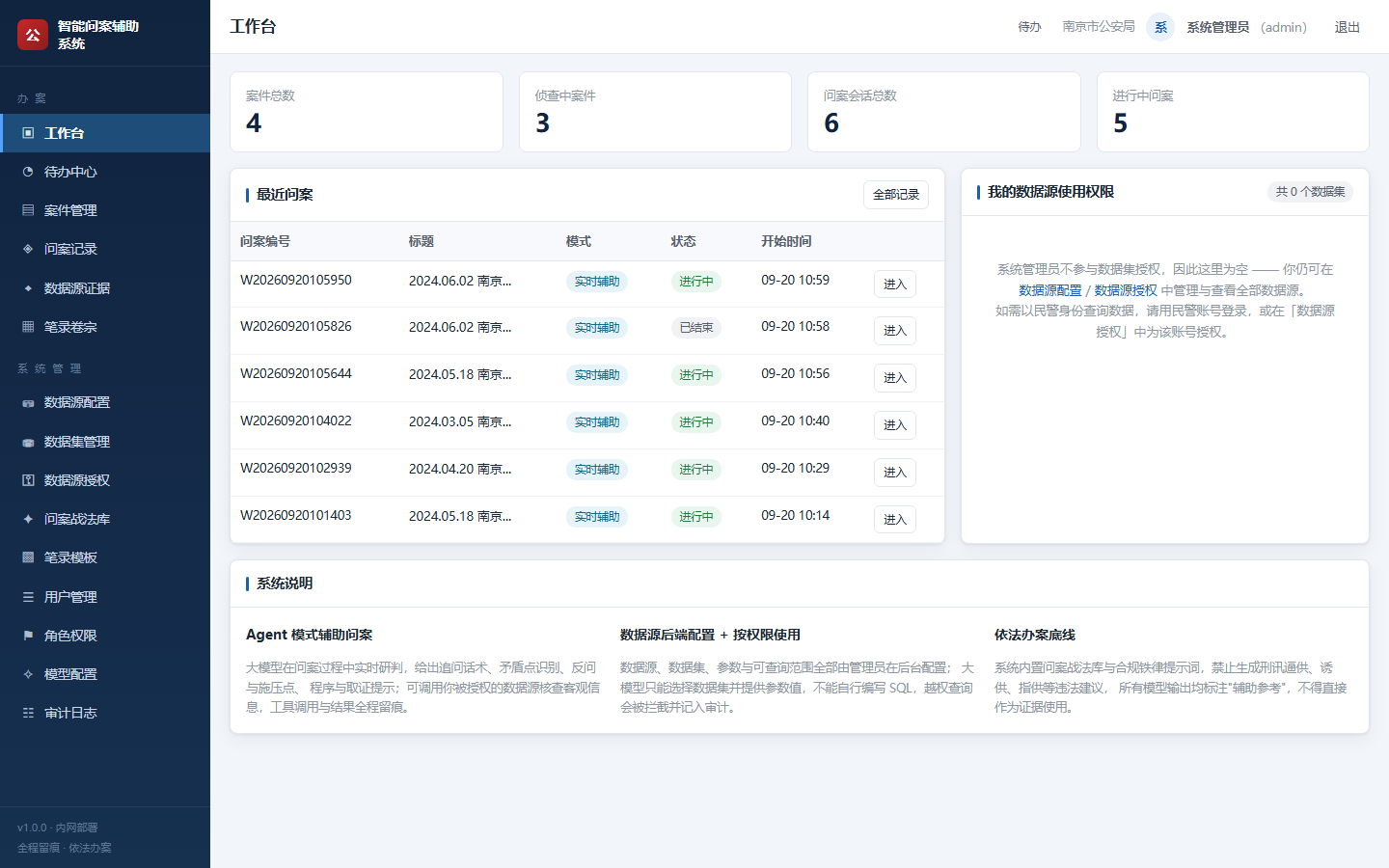Click the red app logo icon

[x=33, y=35]
